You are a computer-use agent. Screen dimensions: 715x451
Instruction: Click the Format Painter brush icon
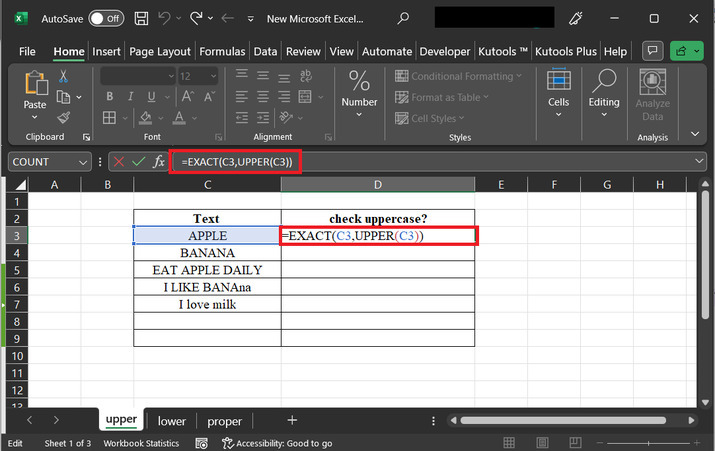click(x=65, y=116)
